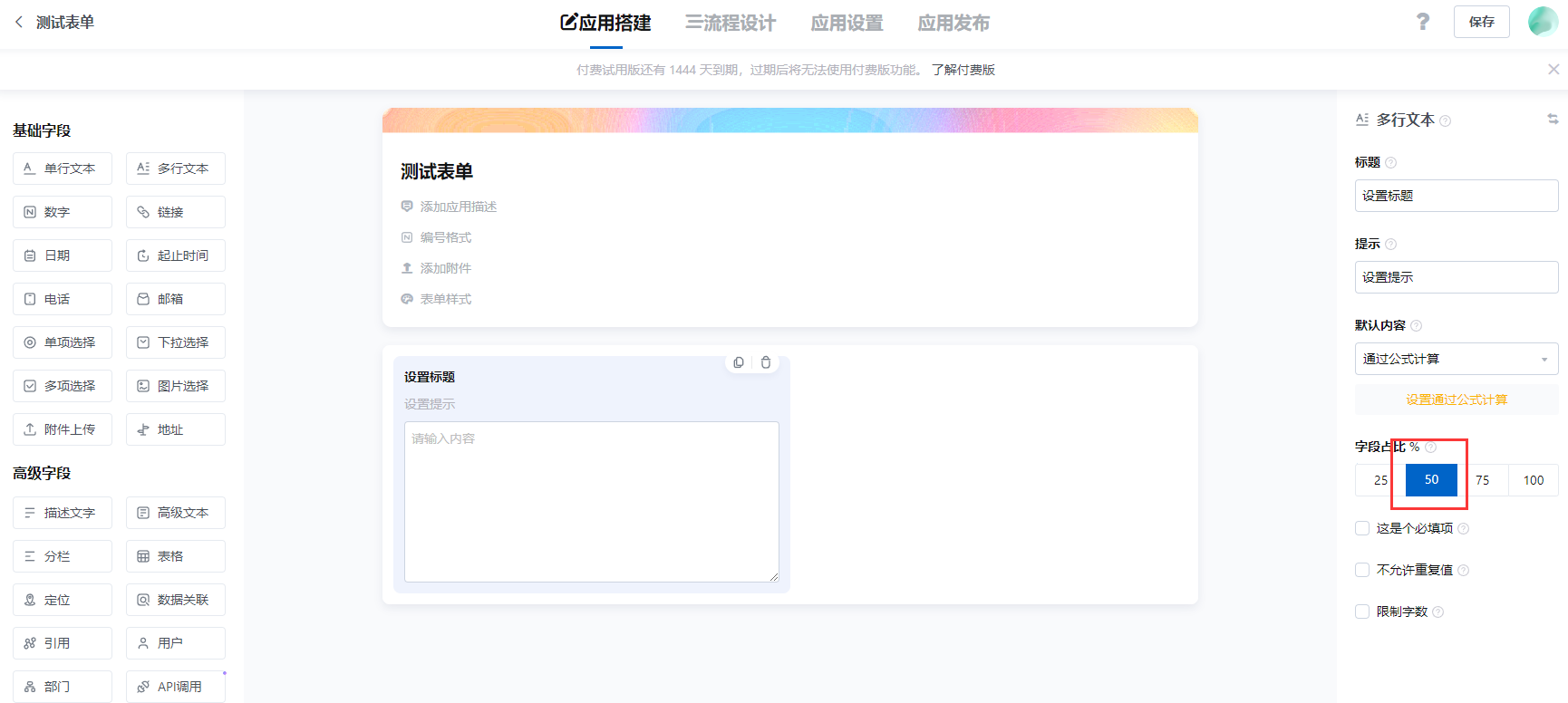
Task: Add the 定位 location field
Action: (x=63, y=600)
